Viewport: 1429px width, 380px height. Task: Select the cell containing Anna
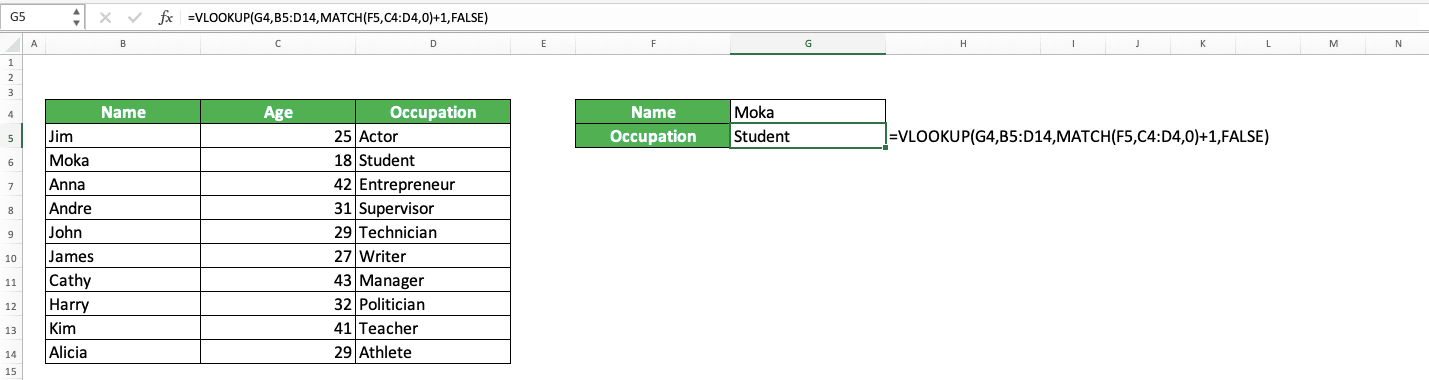point(123,184)
